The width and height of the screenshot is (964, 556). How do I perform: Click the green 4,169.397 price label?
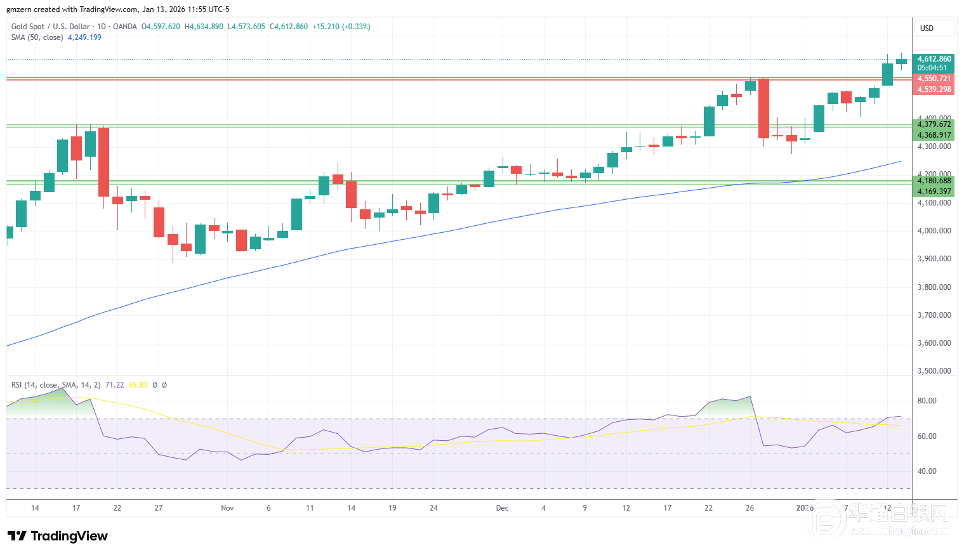tap(933, 190)
